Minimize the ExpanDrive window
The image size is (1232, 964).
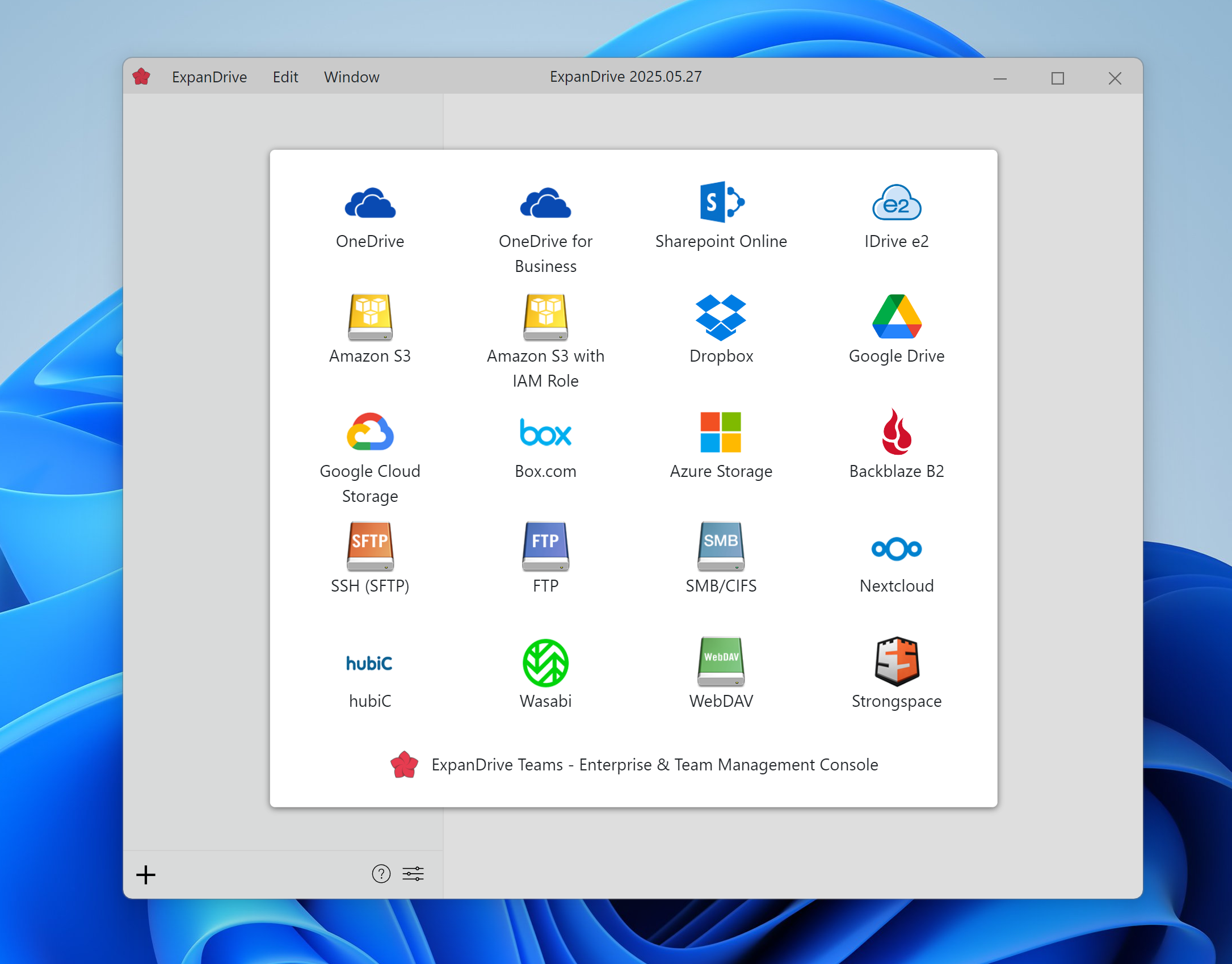[1000, 78]
